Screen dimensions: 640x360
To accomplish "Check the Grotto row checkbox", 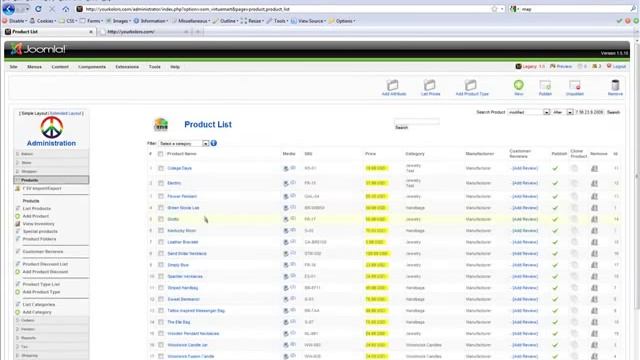I will click(161, 219).
